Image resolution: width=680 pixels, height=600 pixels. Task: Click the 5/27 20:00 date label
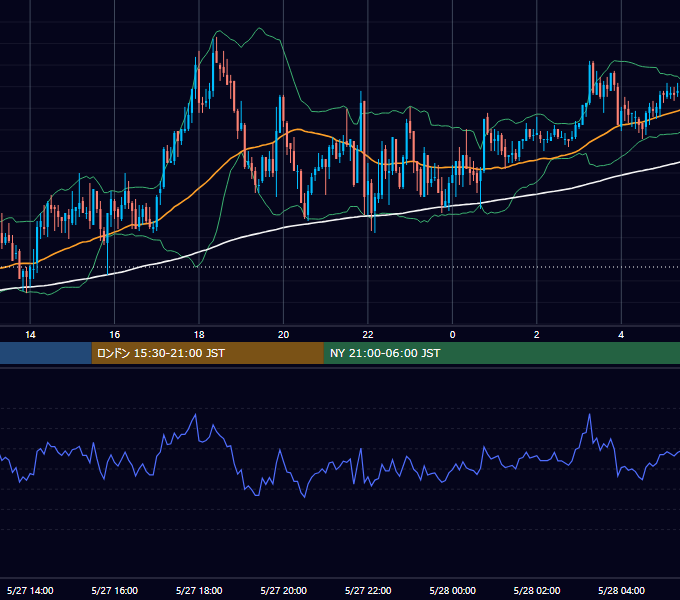[284, 590]
